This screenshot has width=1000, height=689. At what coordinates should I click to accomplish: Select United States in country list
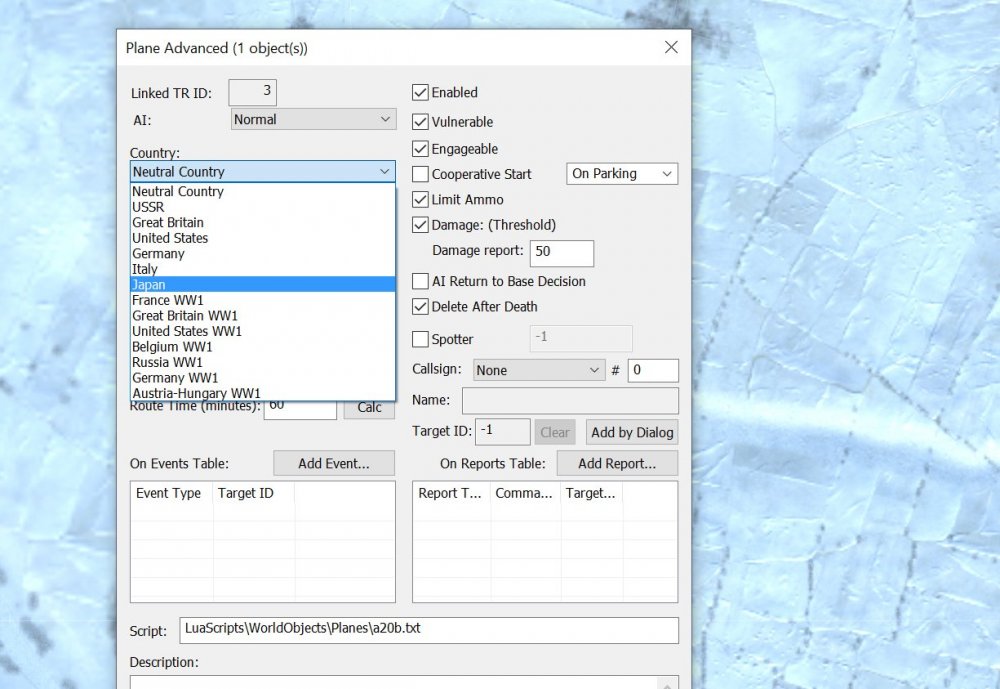170,238
